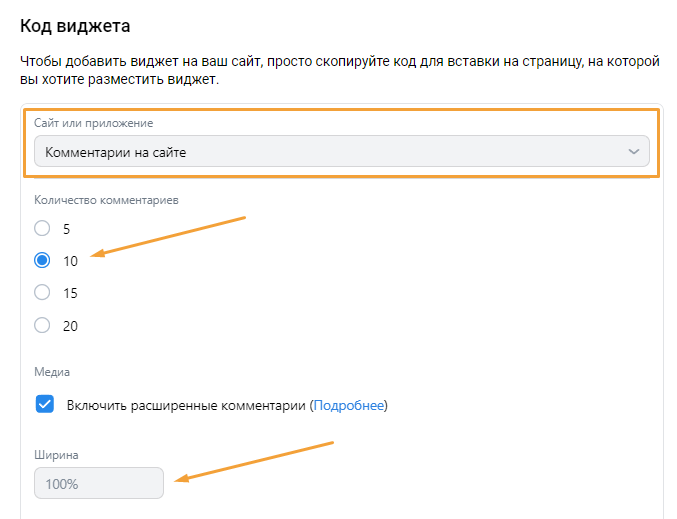This screenshot has height=519, width=677.
Task: Click the widget instructions paragraph text
Action: (x=340, y=70)
